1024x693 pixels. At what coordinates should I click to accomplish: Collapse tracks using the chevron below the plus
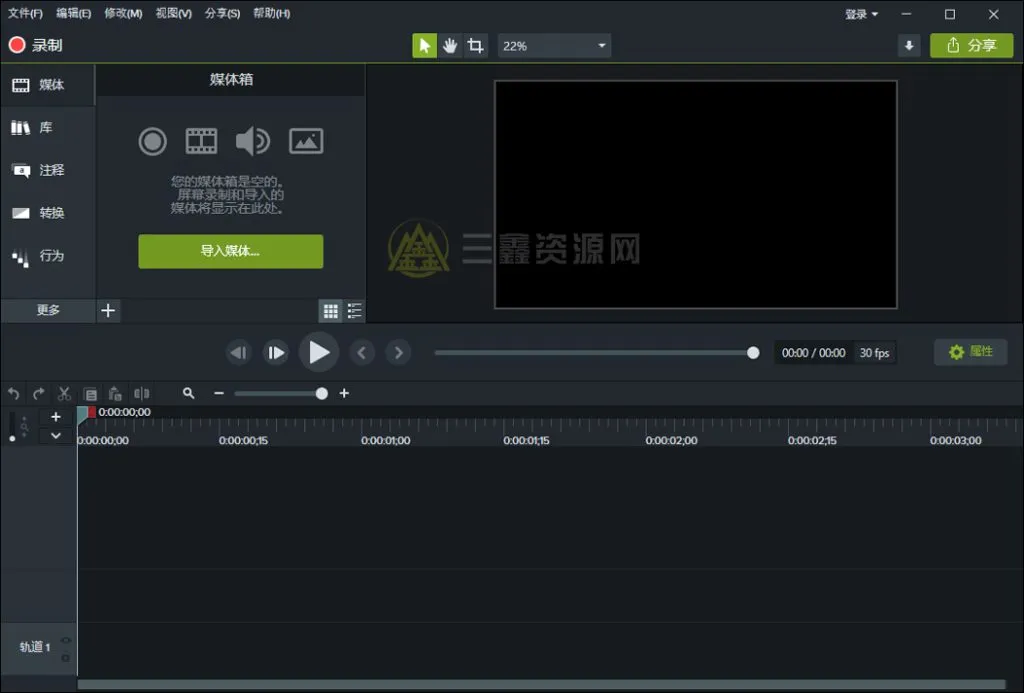pos(55,436)
